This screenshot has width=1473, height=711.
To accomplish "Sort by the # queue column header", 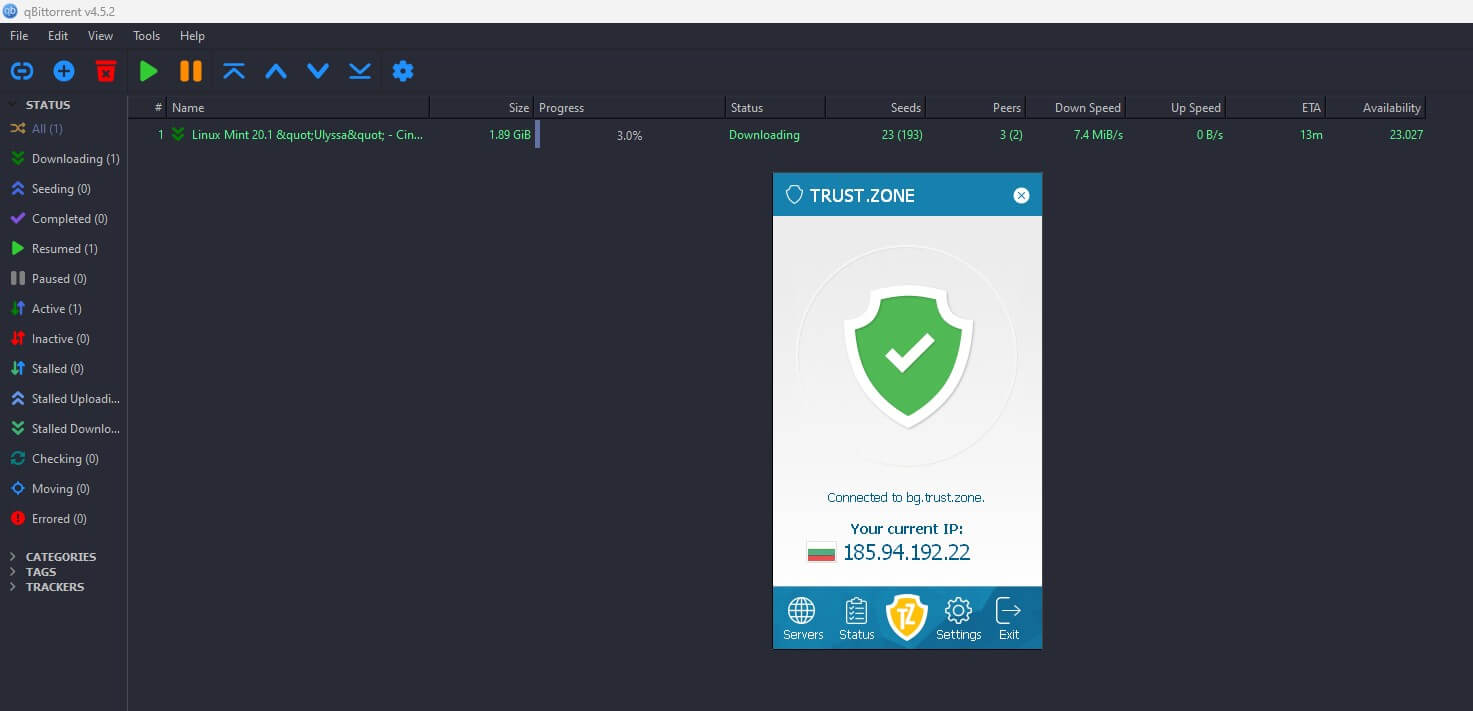I will tap(148, 108).
